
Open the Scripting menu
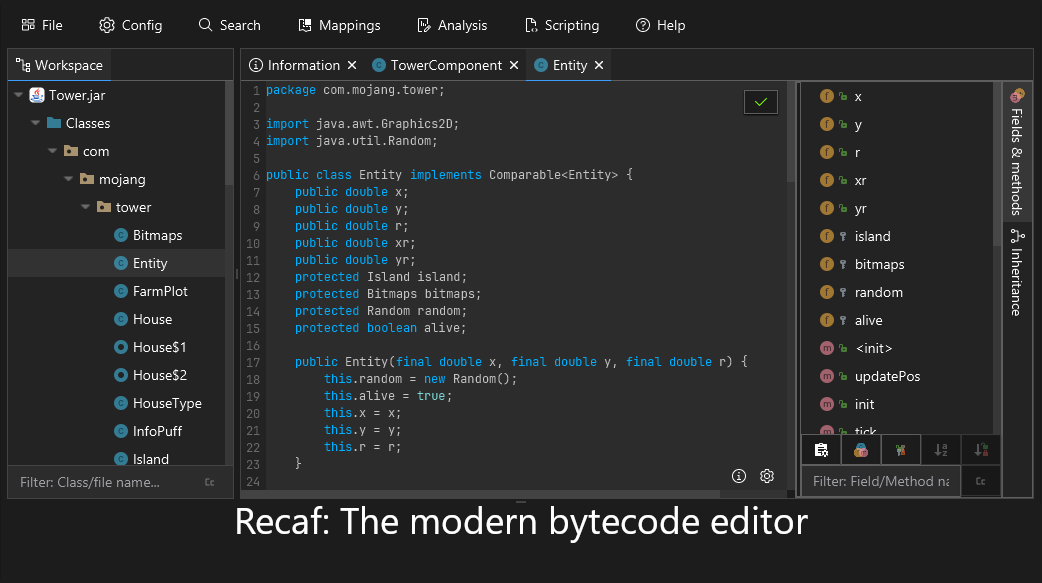coord(562,25)
